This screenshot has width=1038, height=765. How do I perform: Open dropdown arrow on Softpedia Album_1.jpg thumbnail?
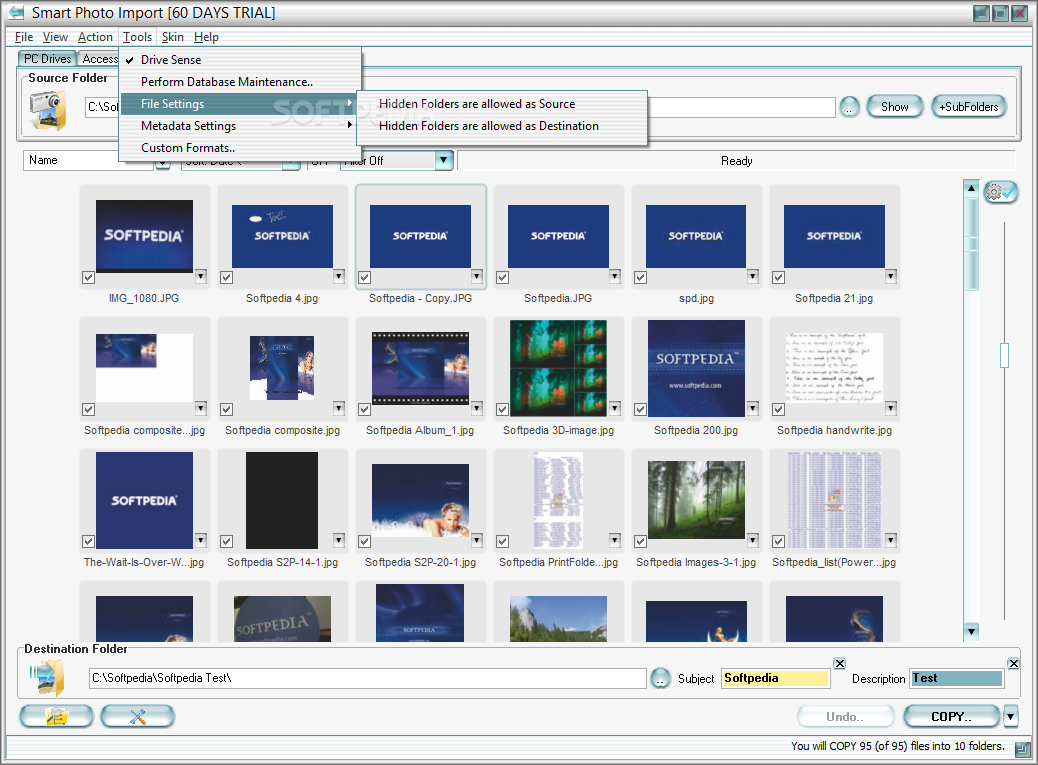[477, 408]
